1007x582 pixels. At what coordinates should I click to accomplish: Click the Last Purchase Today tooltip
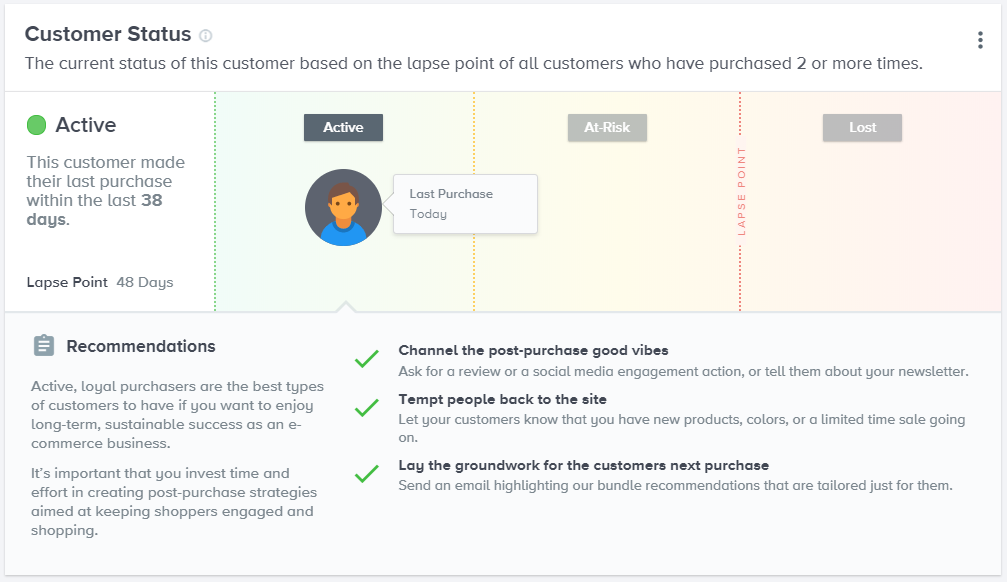pyautogui.click(x=466, y=204)
